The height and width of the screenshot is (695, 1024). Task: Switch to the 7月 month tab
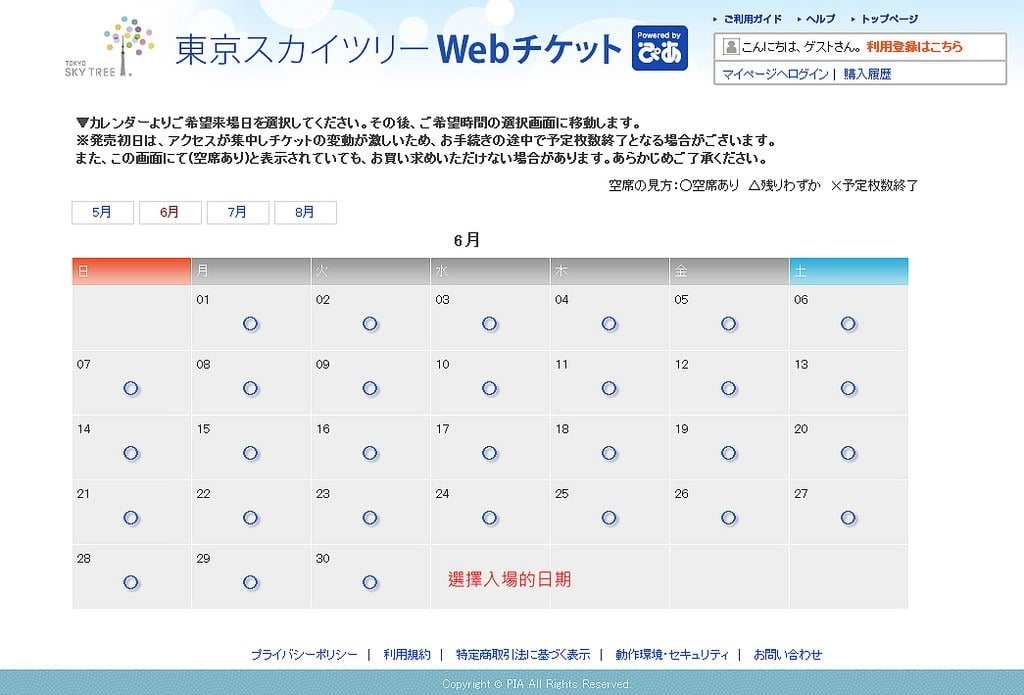point(238,212)
